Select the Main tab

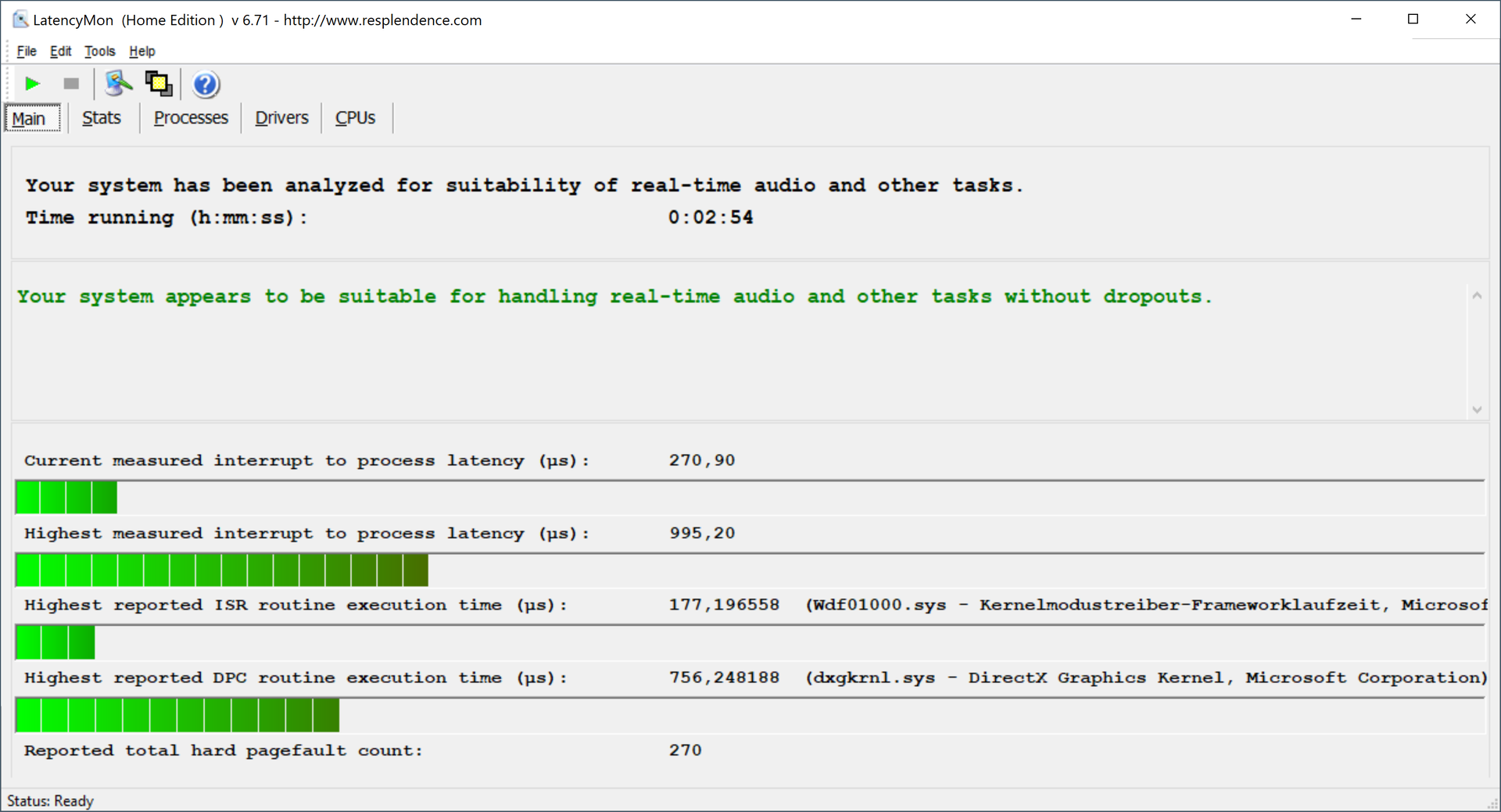point(32,118)
